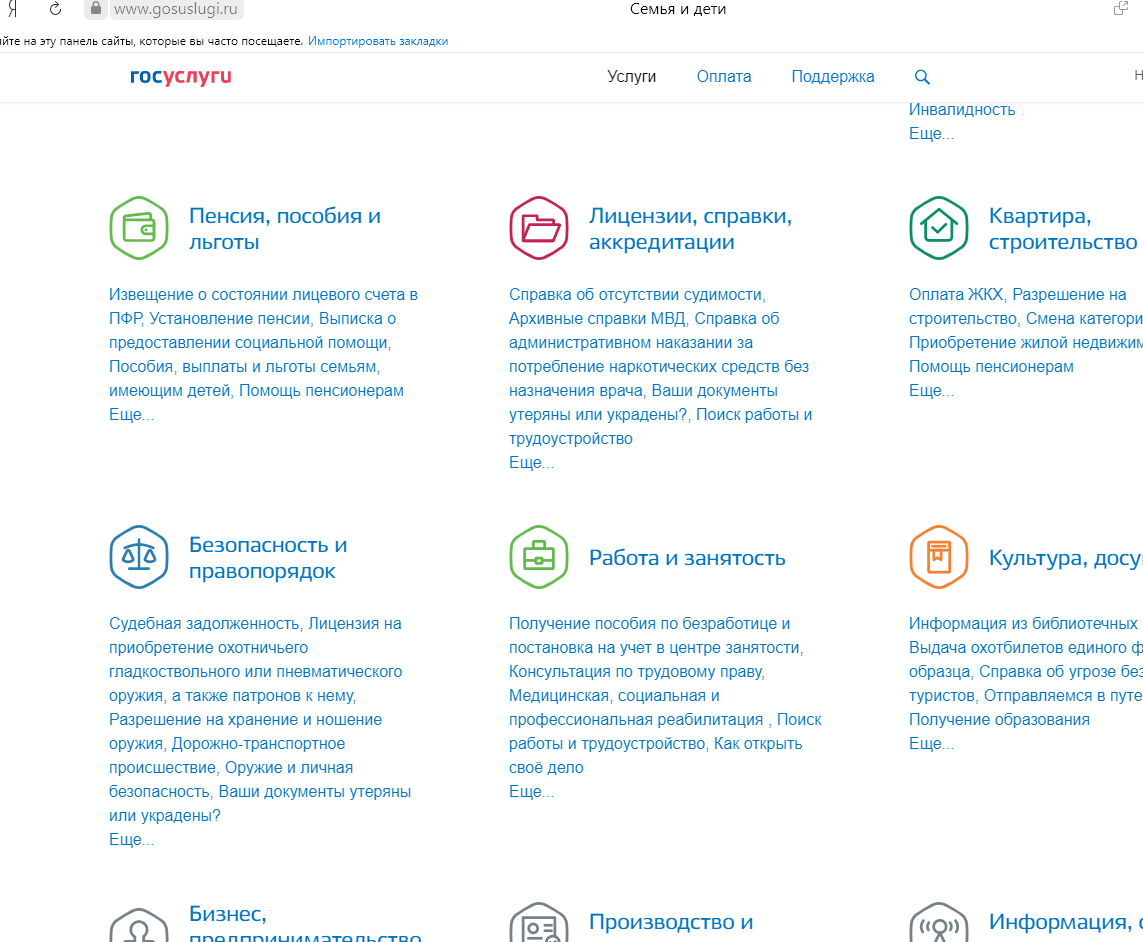Open Помощь пенсионерам under Квартира, строительство
Screen dimensions: 1143x942
click(x=991, y=367)
